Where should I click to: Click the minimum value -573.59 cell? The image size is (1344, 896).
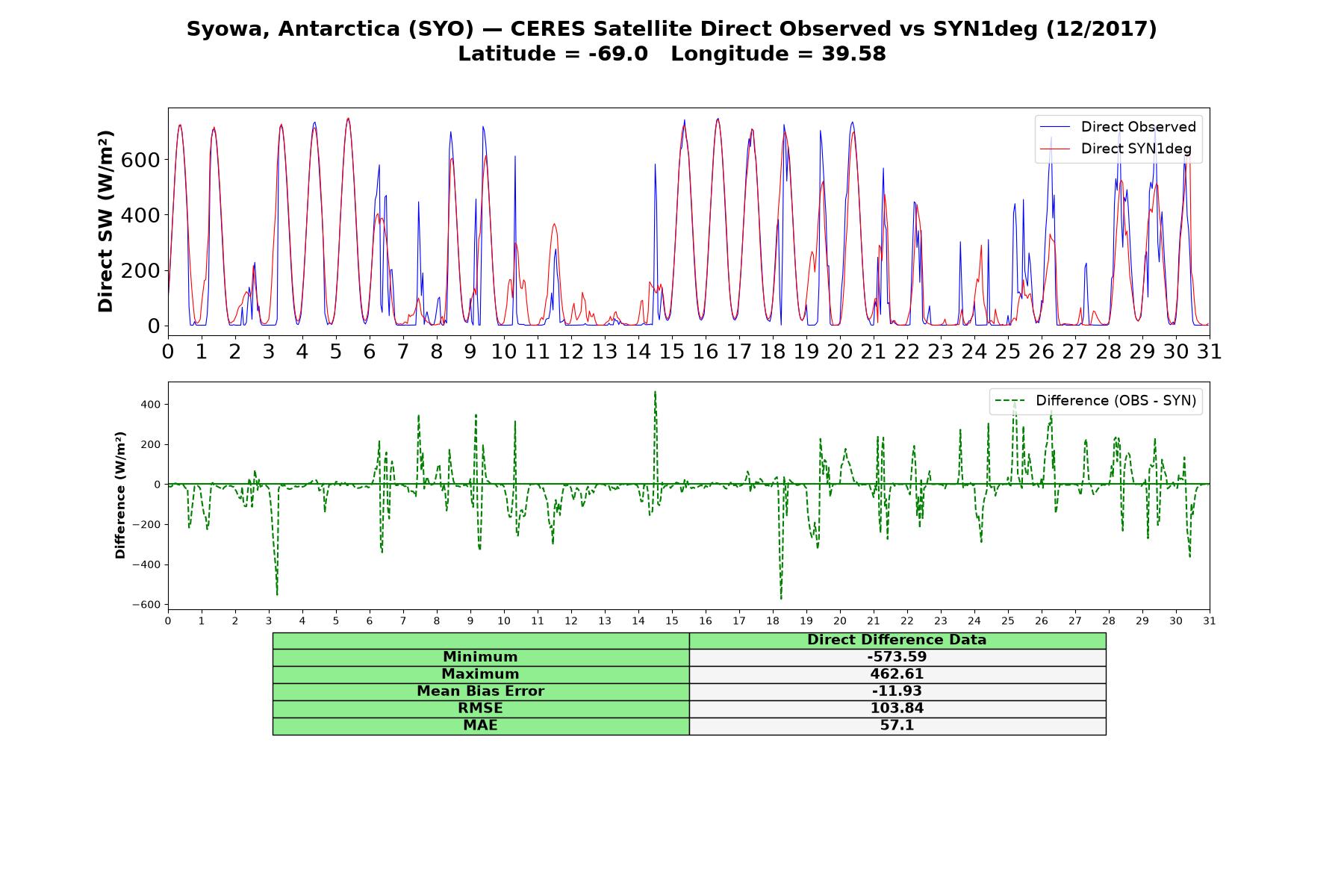coord(897,657)
